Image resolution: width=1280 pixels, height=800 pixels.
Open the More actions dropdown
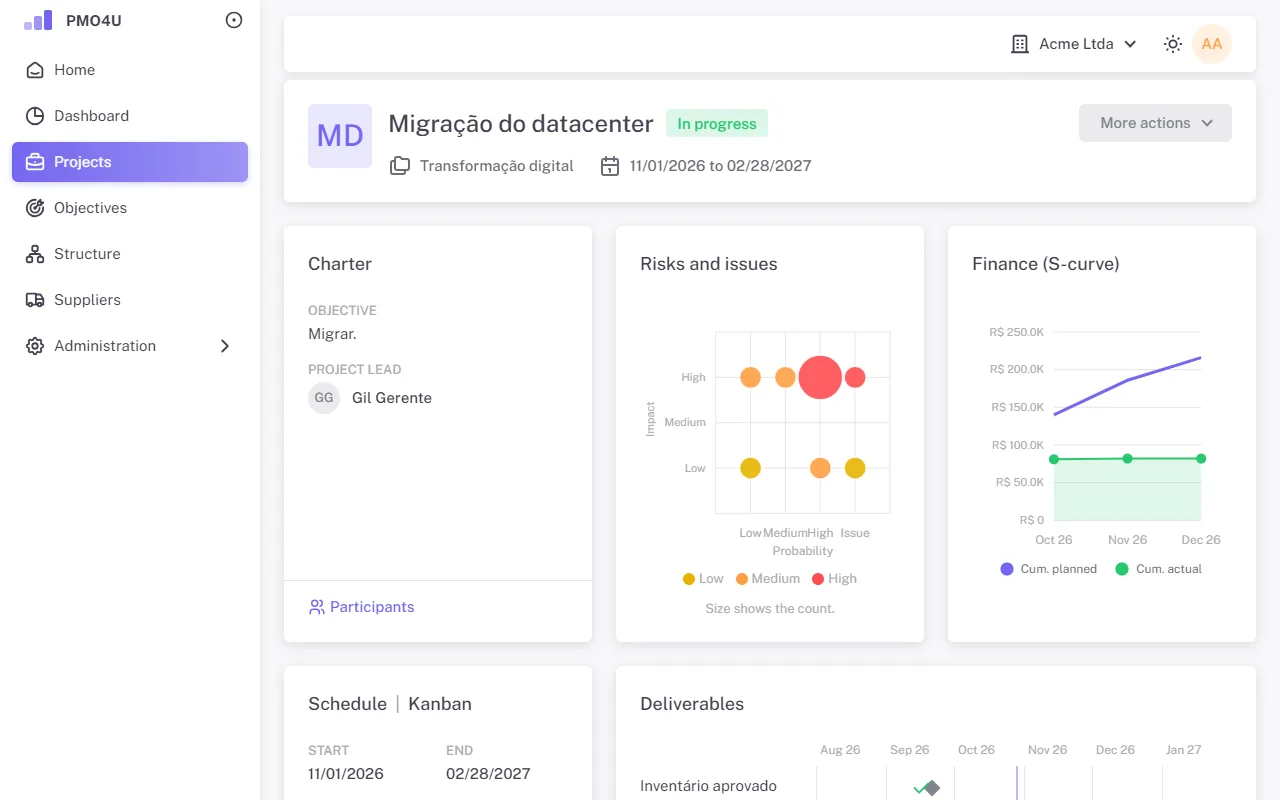(1155, 123)
